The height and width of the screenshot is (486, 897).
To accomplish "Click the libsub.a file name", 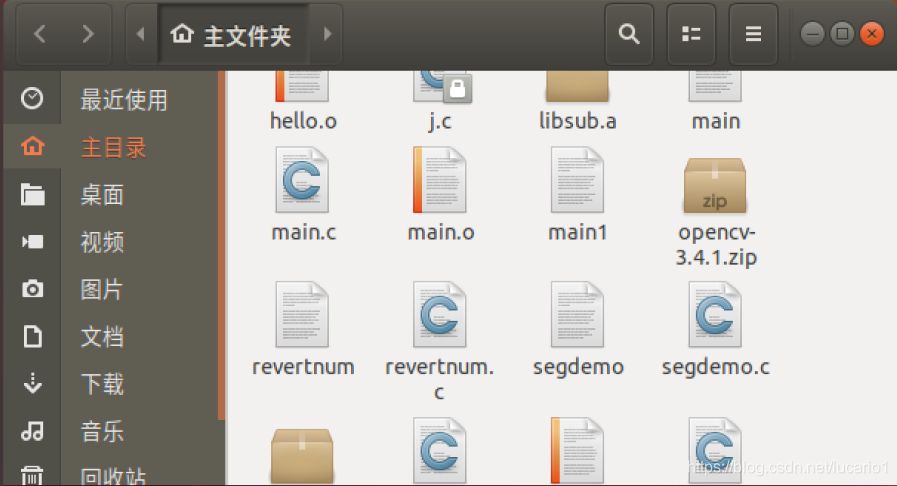I will tap(578, 121).
